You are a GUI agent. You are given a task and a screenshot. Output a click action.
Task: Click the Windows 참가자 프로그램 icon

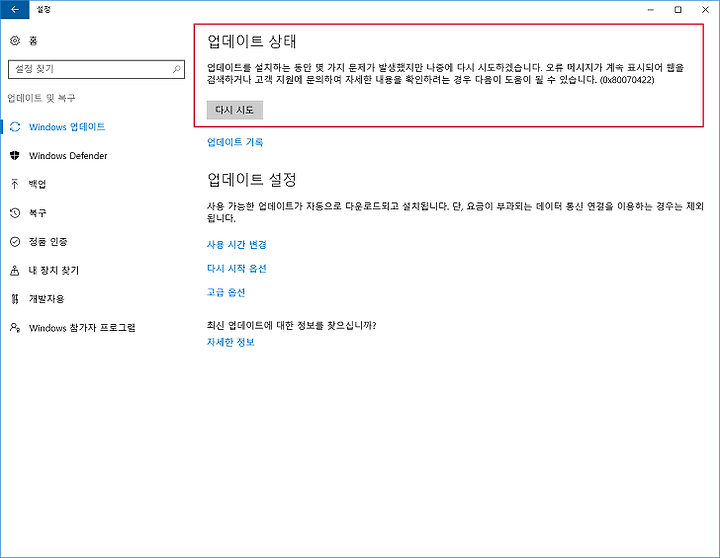coord(15,327)
